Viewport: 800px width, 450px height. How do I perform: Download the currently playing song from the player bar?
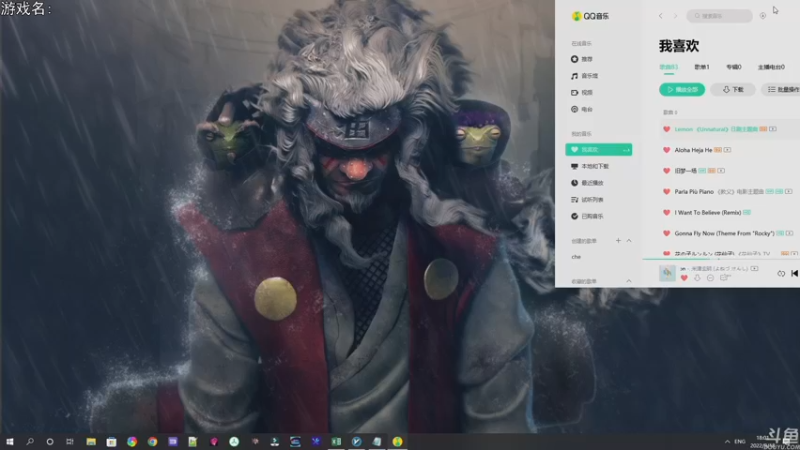coord(697,278)
